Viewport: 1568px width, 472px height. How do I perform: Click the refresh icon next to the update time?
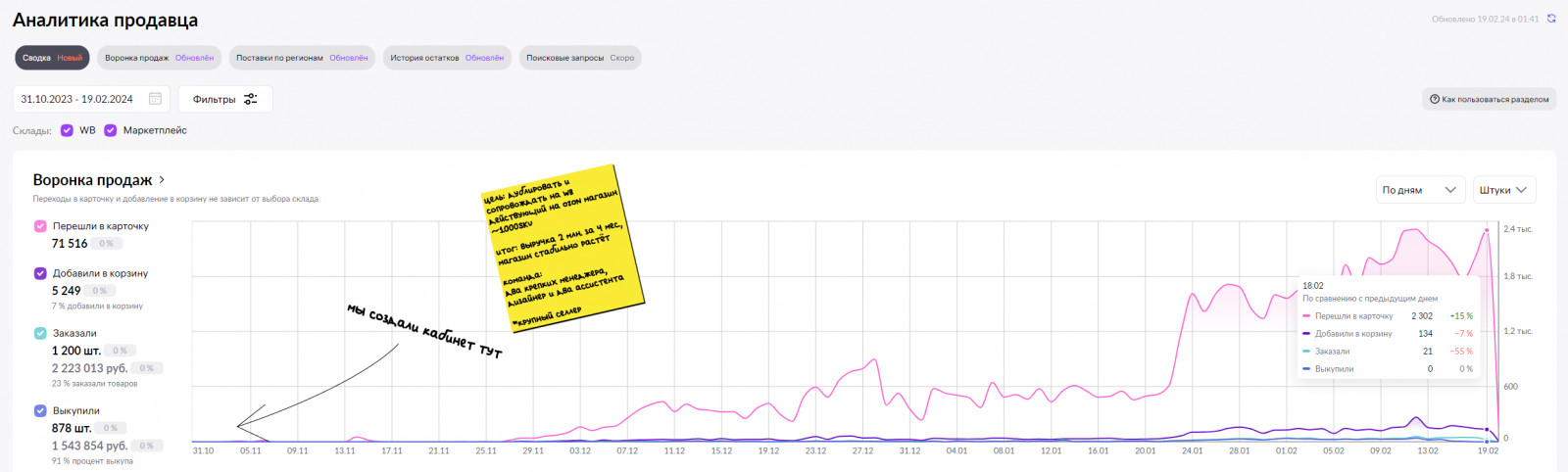(1551, 19)
